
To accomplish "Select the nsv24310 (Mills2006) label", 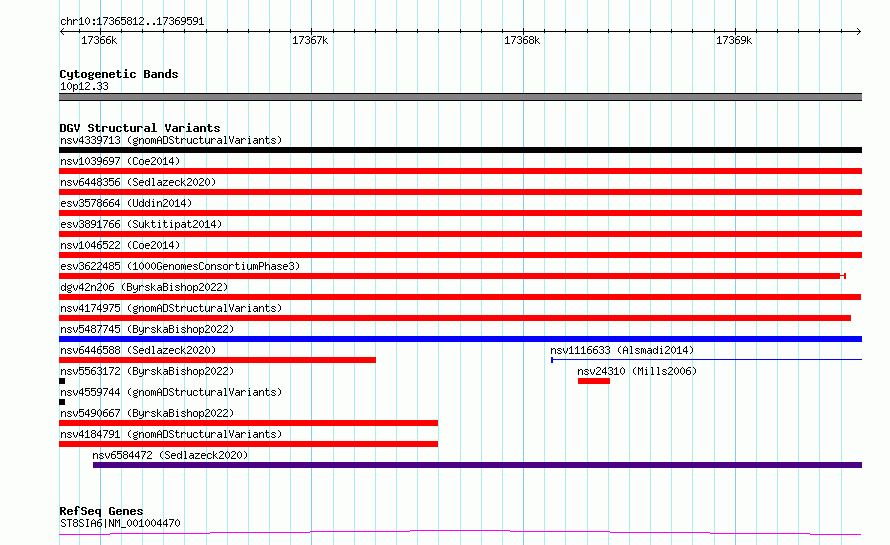I will (637, 371).
